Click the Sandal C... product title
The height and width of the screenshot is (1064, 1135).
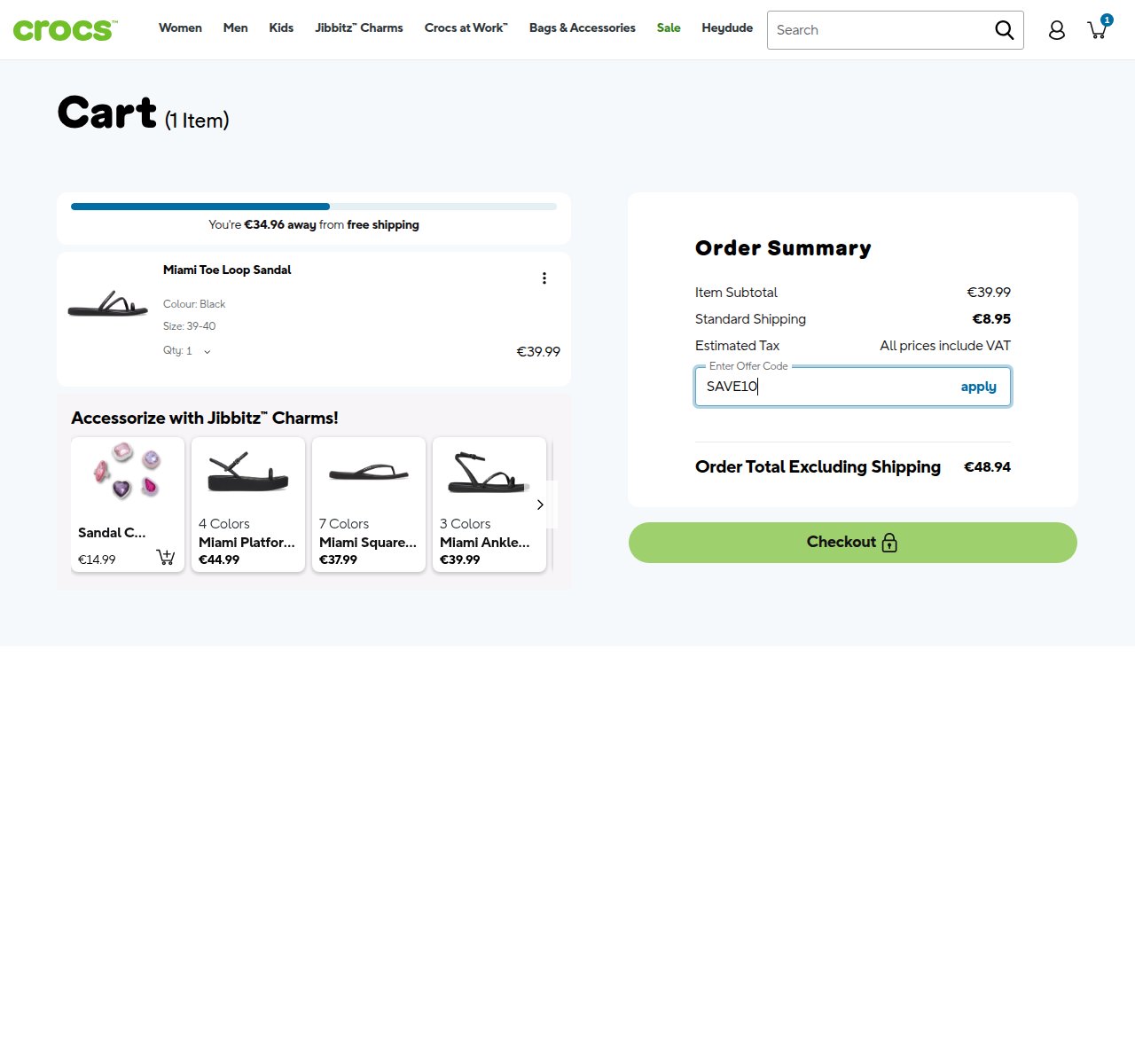point(112,533)
